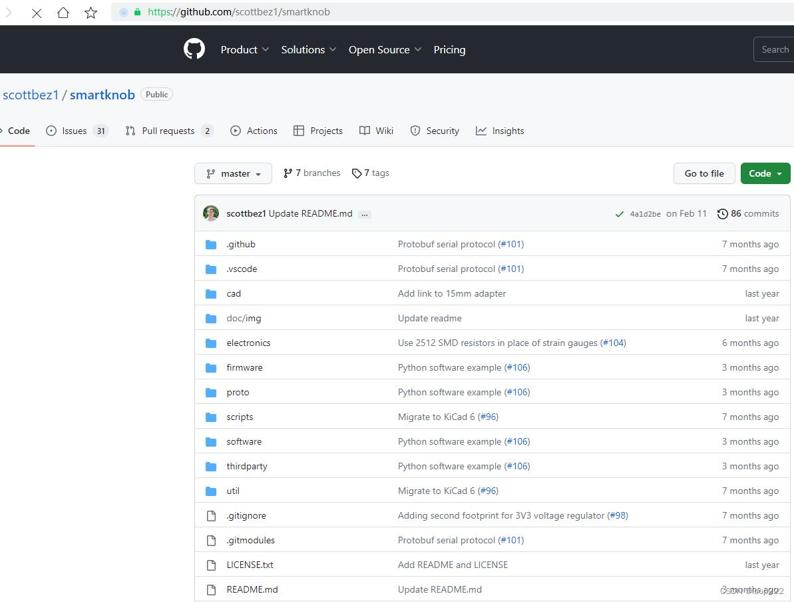Open the Pricing page
Viewport: 794px width, 602px height.
pos(449,50)
